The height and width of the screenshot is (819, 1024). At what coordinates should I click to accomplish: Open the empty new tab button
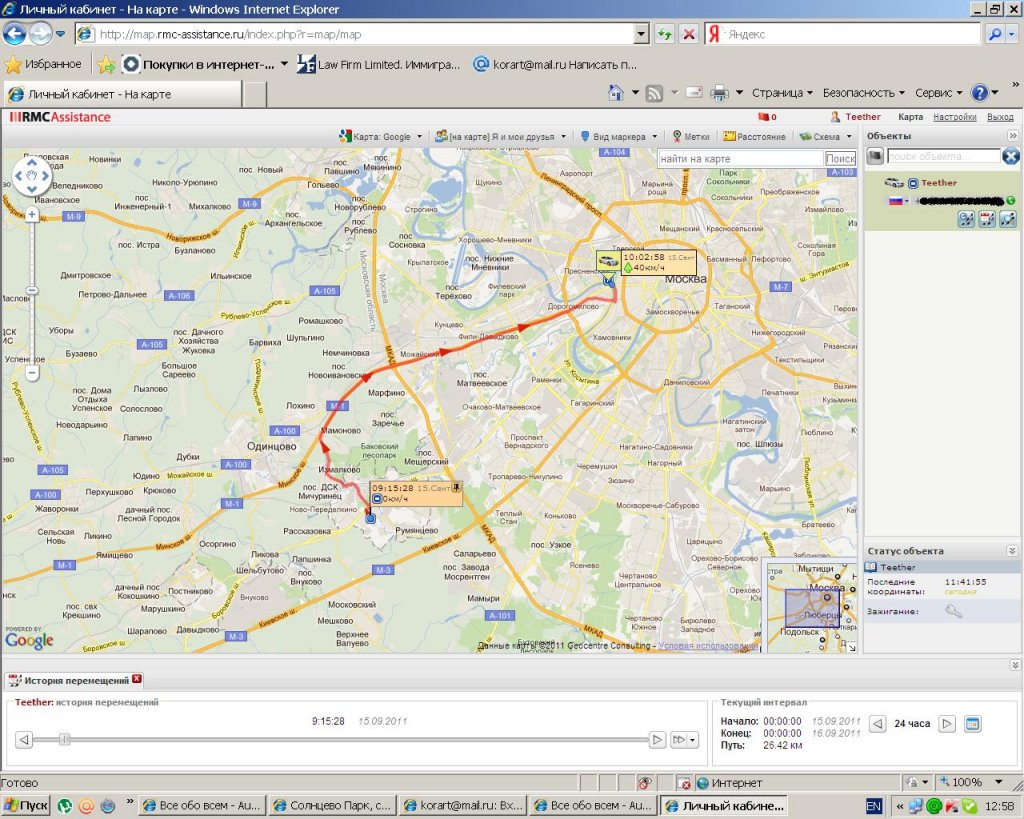(255, 95)
